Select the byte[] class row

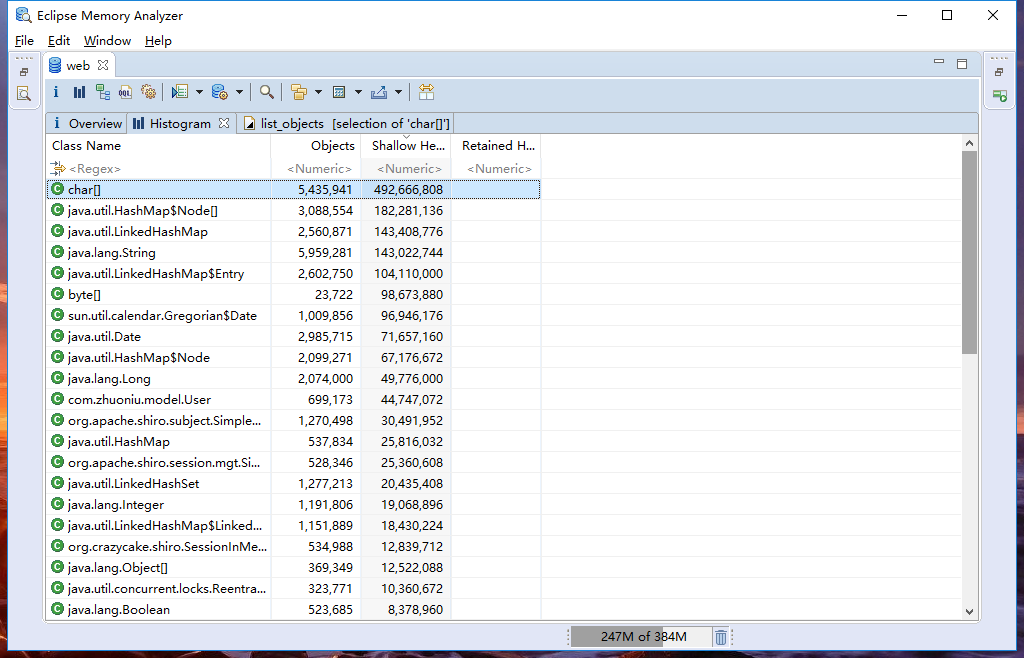pos(293,294)
